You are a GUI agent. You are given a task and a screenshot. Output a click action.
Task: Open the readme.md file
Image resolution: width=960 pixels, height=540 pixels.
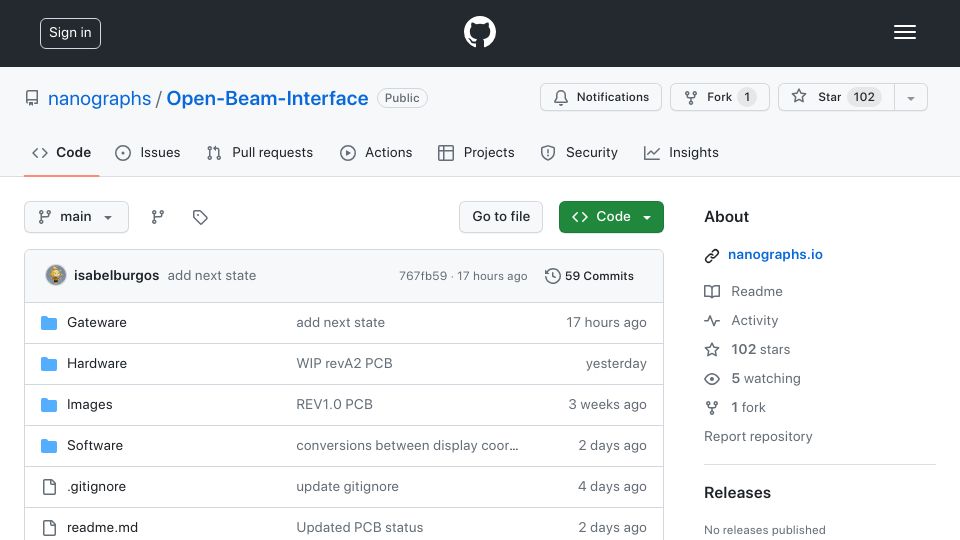pyautogui.click(x=102, y=528)
